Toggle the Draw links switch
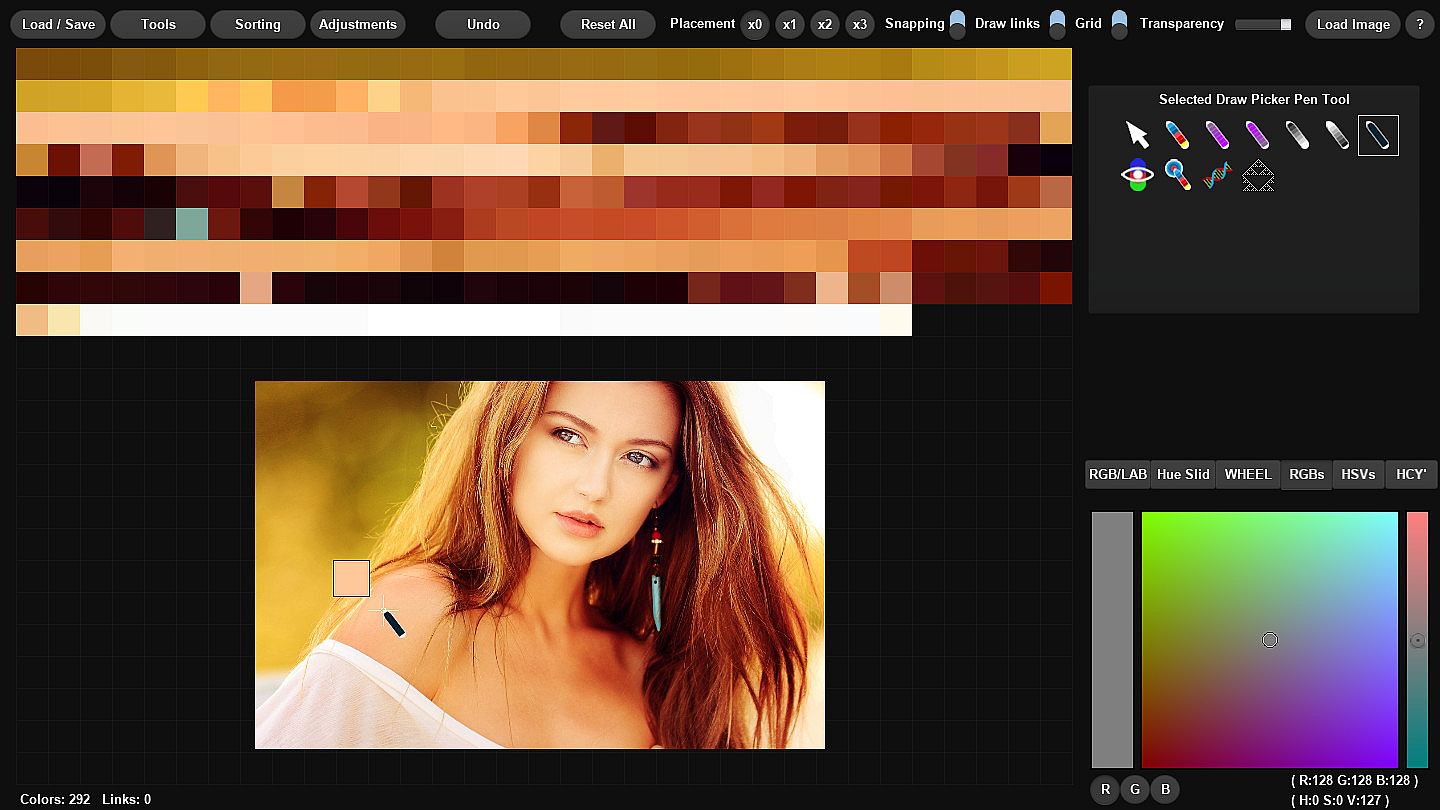The image size is (1440, 810). [x=1057, y=24]
